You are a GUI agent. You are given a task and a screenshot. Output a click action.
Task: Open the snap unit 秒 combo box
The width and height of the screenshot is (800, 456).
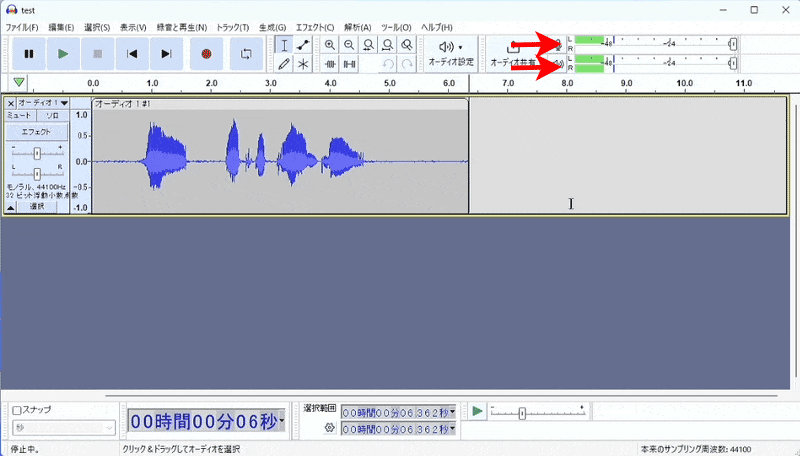click(x=64, y=427)
